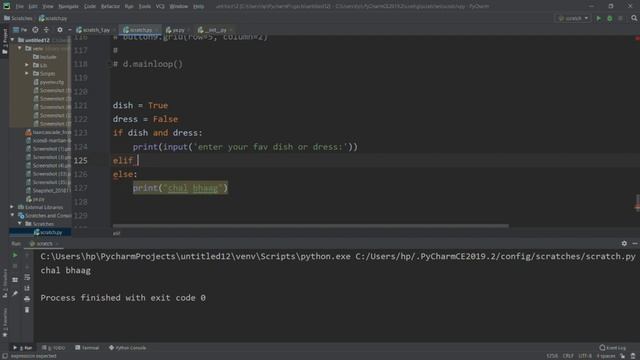Click the collapse-all icon in Project panel header
The width and height of the screenshot is (640, 360).
click(46, 30)
